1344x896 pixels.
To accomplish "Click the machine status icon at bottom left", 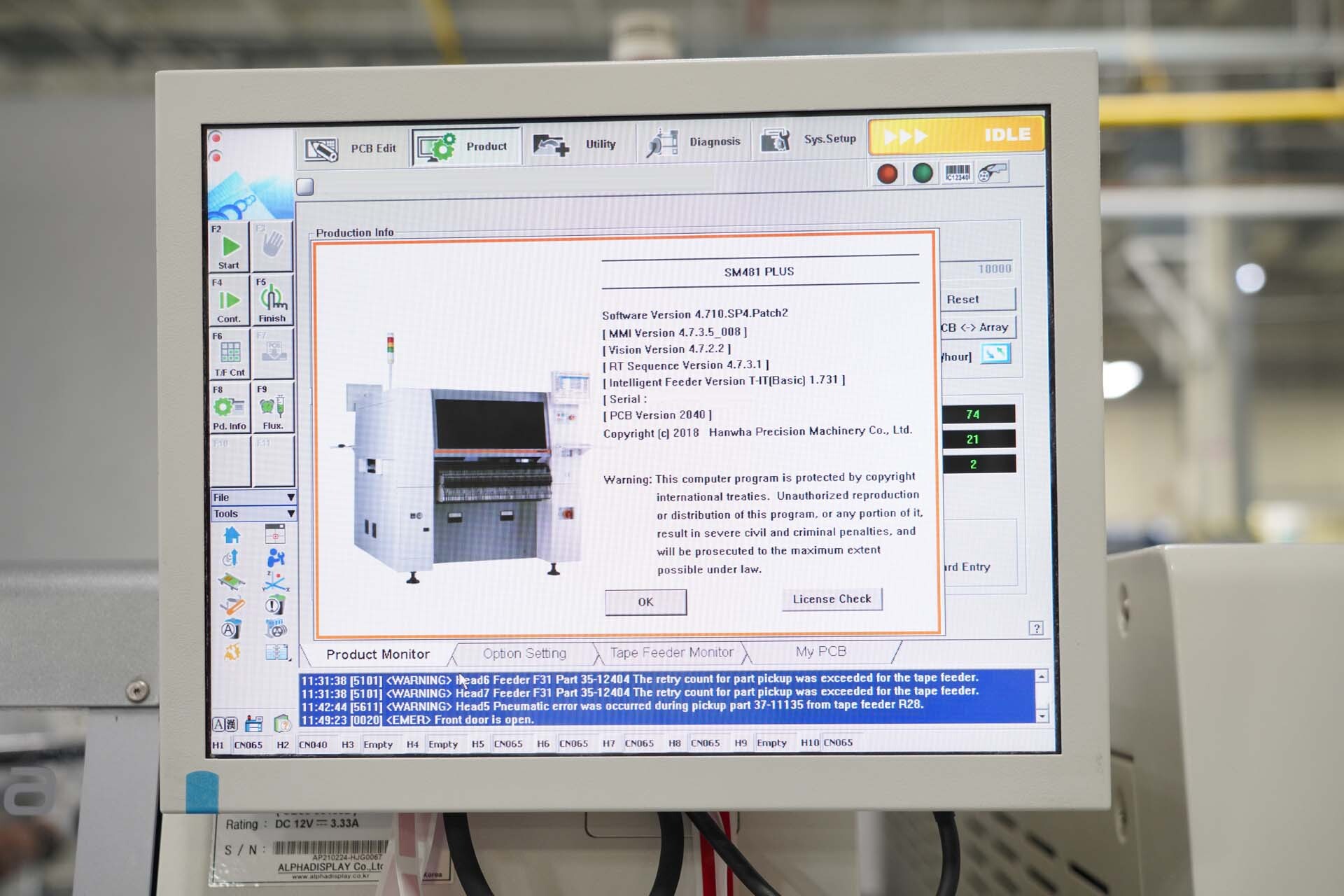I will [x=254, y=723].
